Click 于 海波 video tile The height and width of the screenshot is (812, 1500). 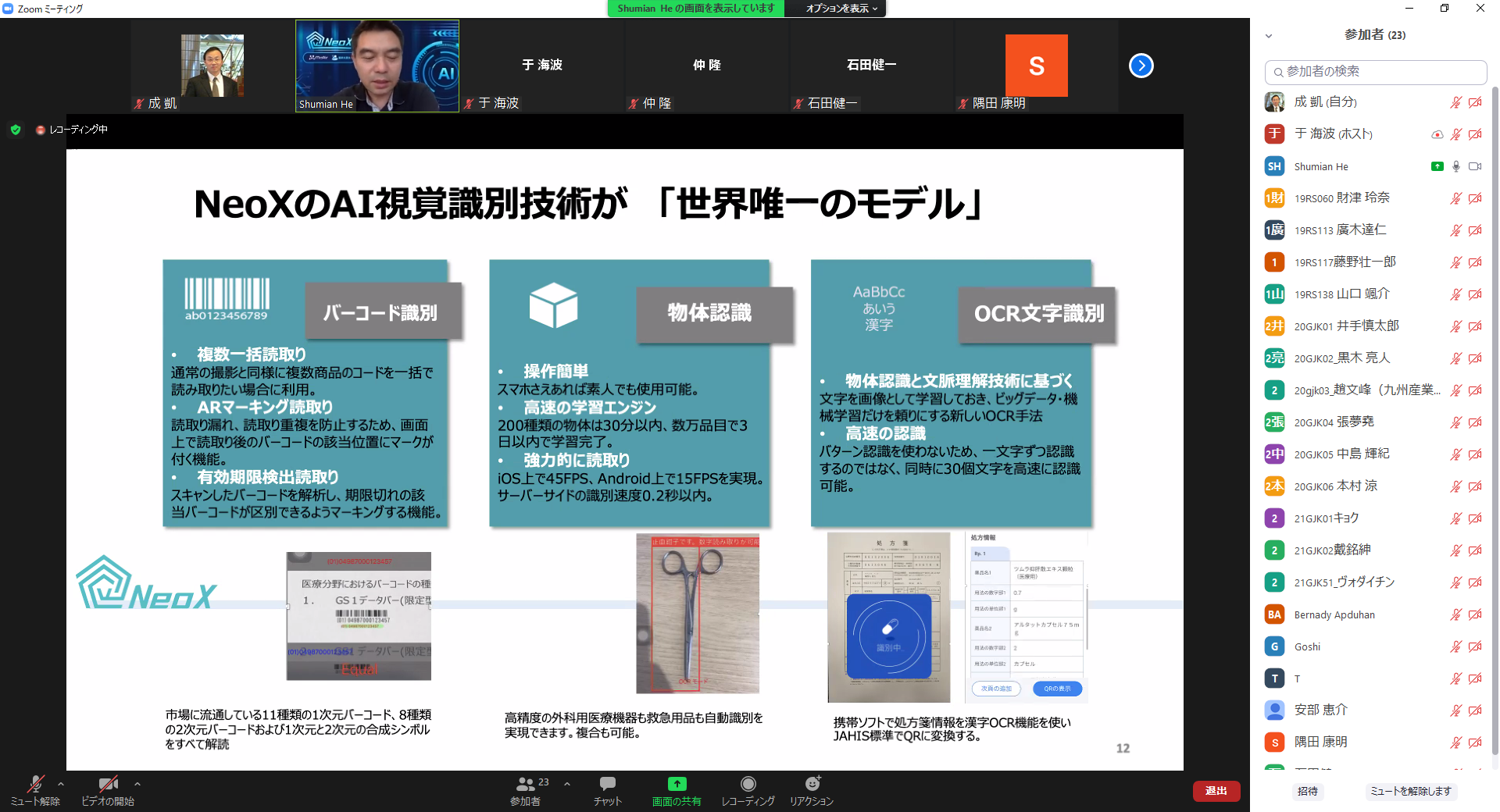pyautogui.click(x=542, y=66)
